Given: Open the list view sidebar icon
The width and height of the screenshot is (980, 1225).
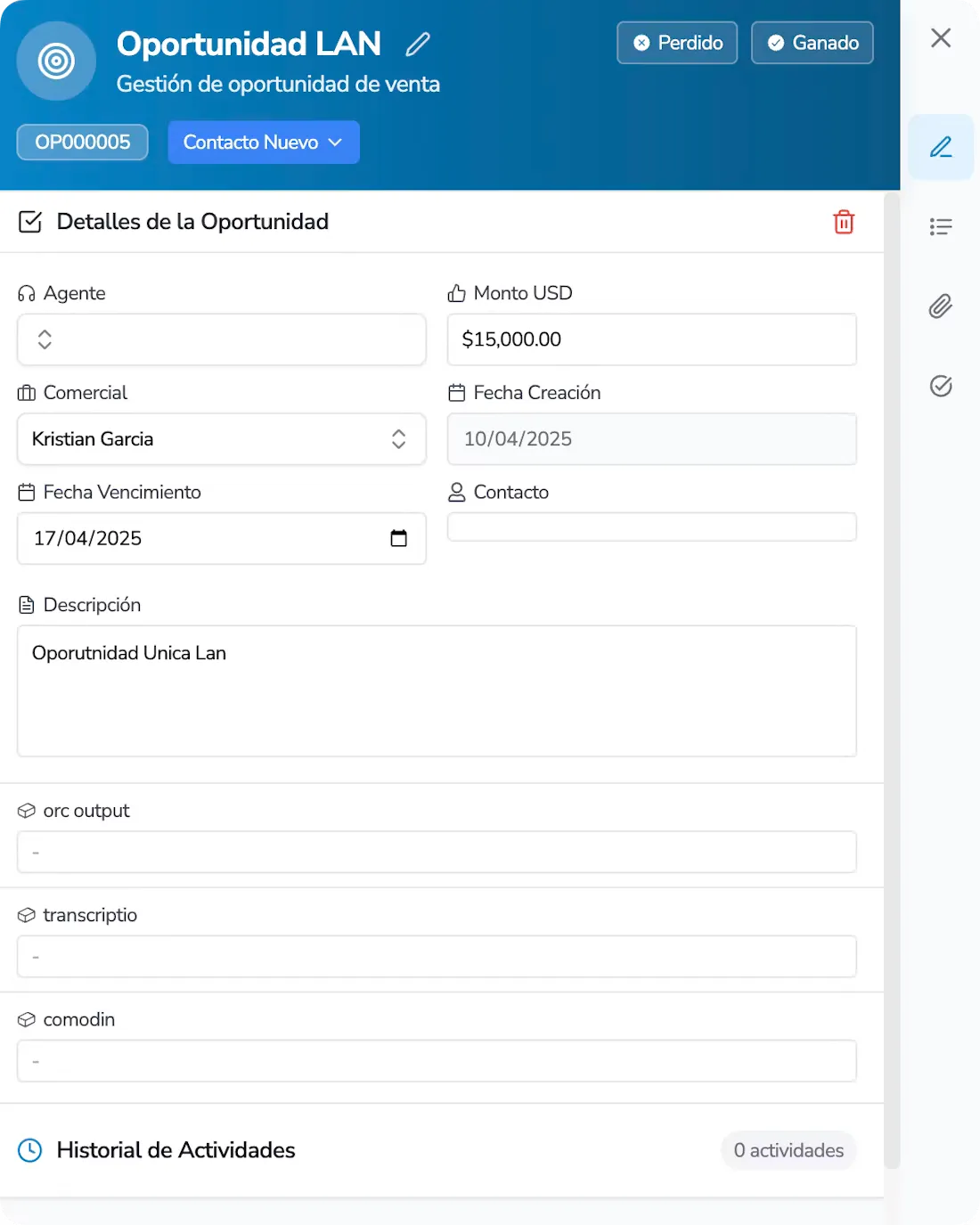Looking at the screenshot, I should [941, 227].
